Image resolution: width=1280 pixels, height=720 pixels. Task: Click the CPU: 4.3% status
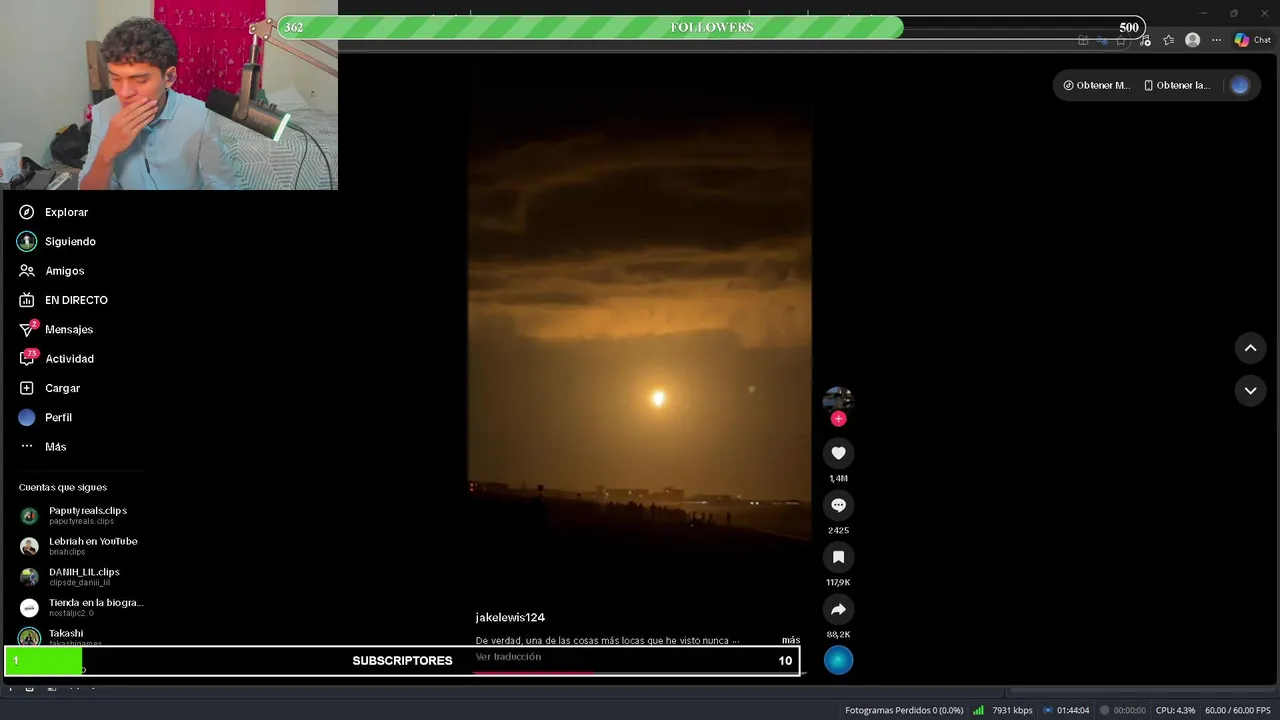point(1175,710)
